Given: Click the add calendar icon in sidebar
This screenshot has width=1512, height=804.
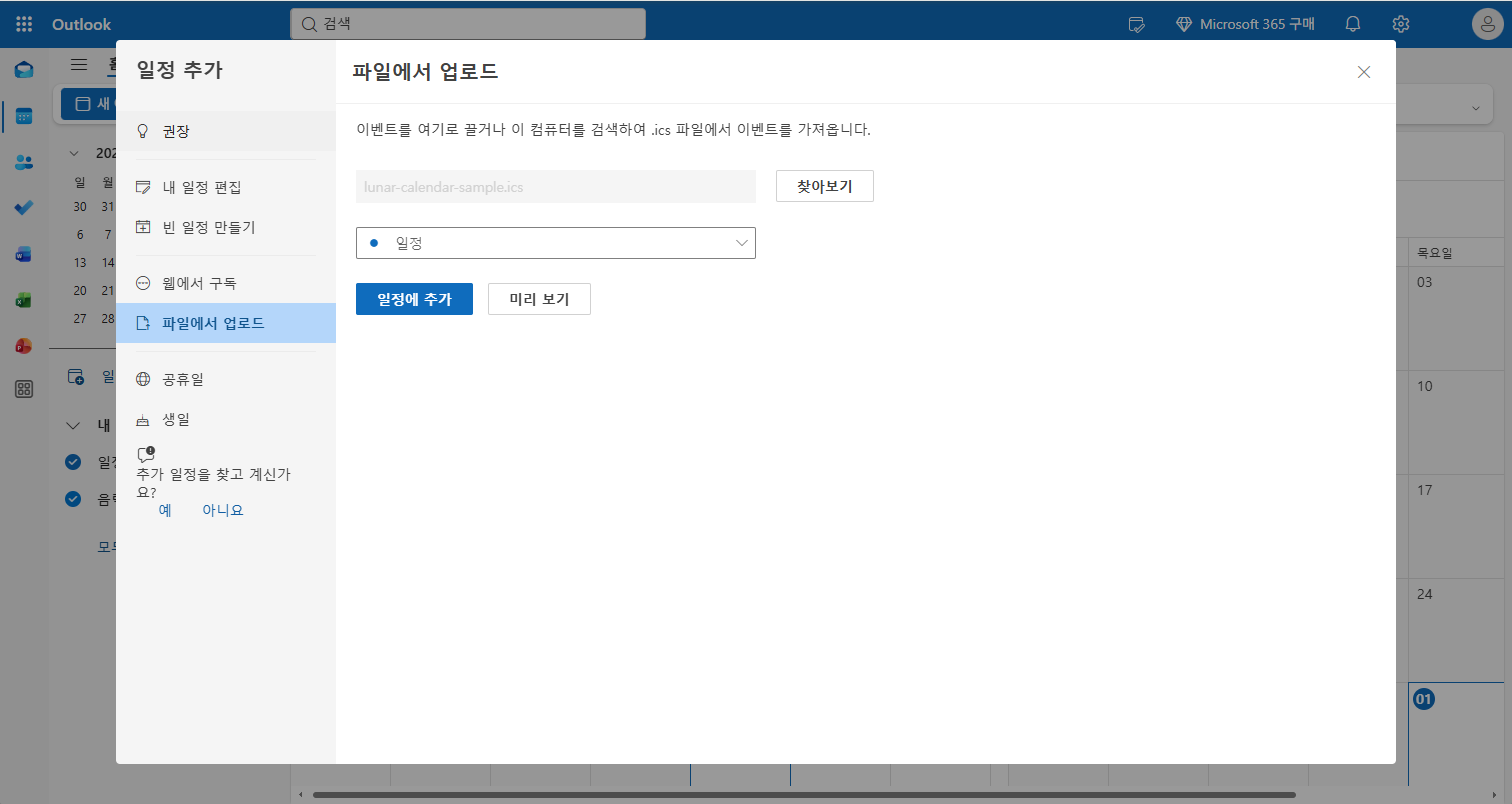Looking at the screenshot, I should [76, 377].
